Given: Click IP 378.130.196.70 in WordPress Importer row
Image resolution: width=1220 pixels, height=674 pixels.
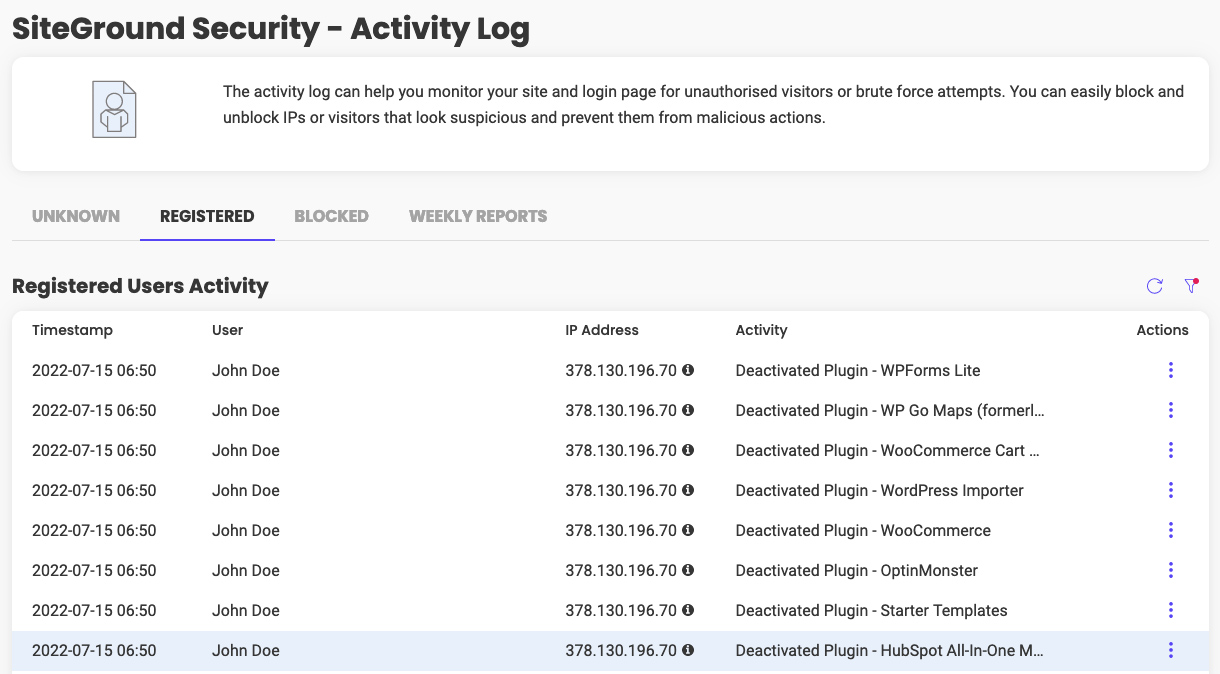Looking at the screenshot, I should tap(621, 490).
